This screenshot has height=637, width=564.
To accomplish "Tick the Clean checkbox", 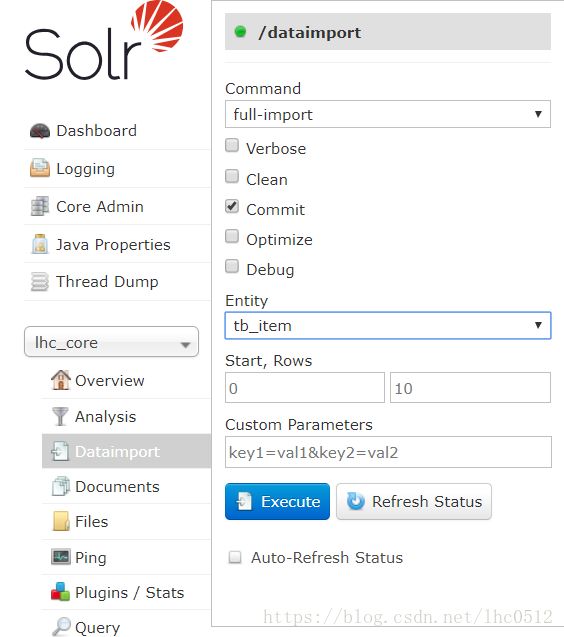I will point(232,176).
